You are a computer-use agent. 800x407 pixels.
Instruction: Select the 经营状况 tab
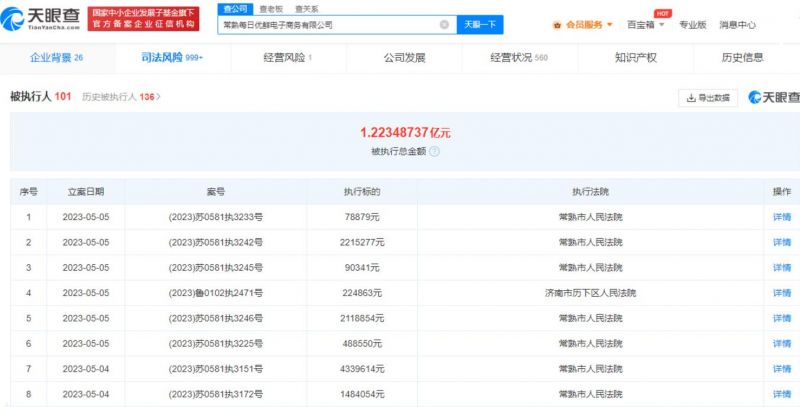[x=519, y=58]
